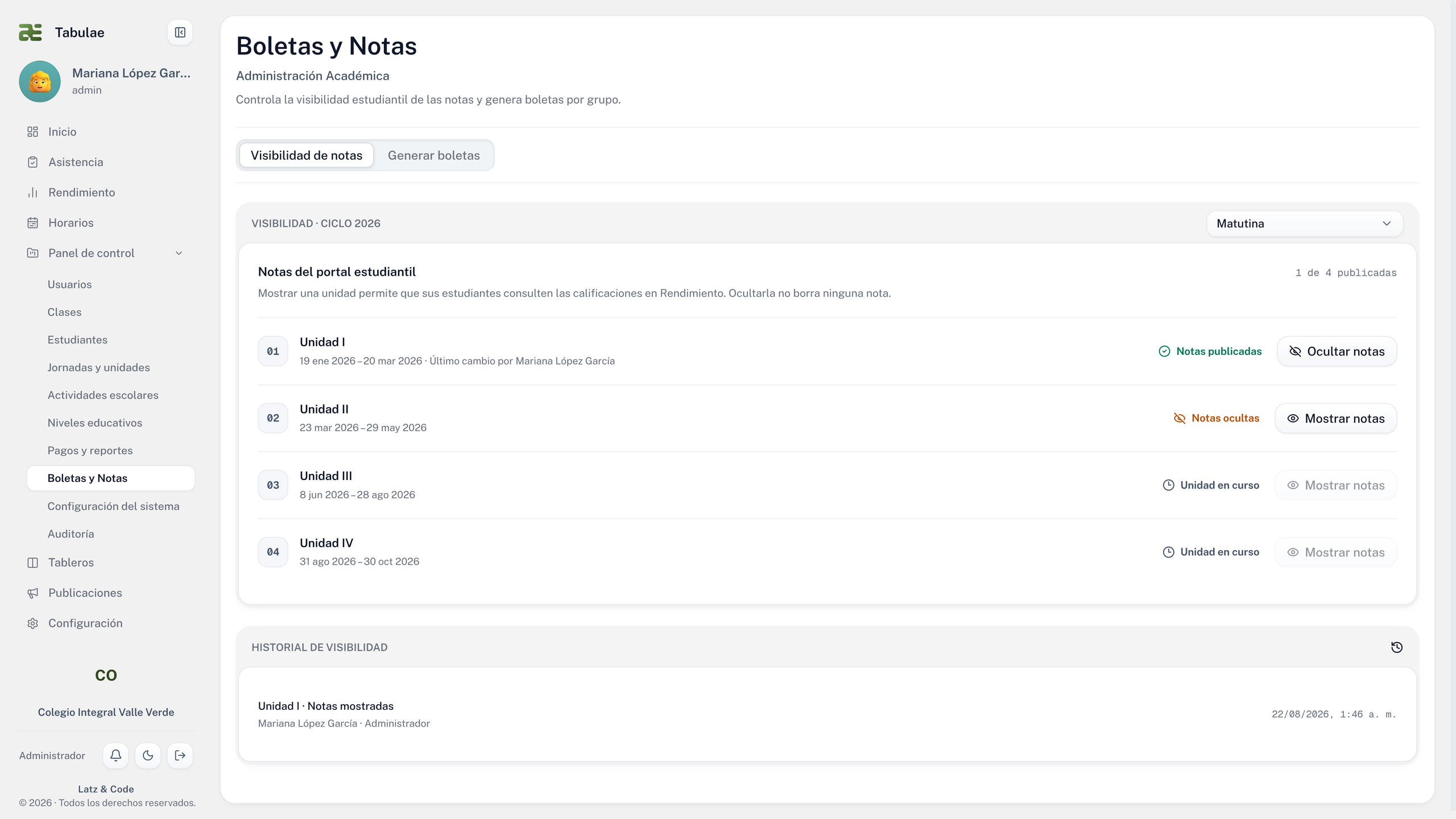Click the logout icon
The width and height of the screenshot is (1456, 819).
(180, 755)
